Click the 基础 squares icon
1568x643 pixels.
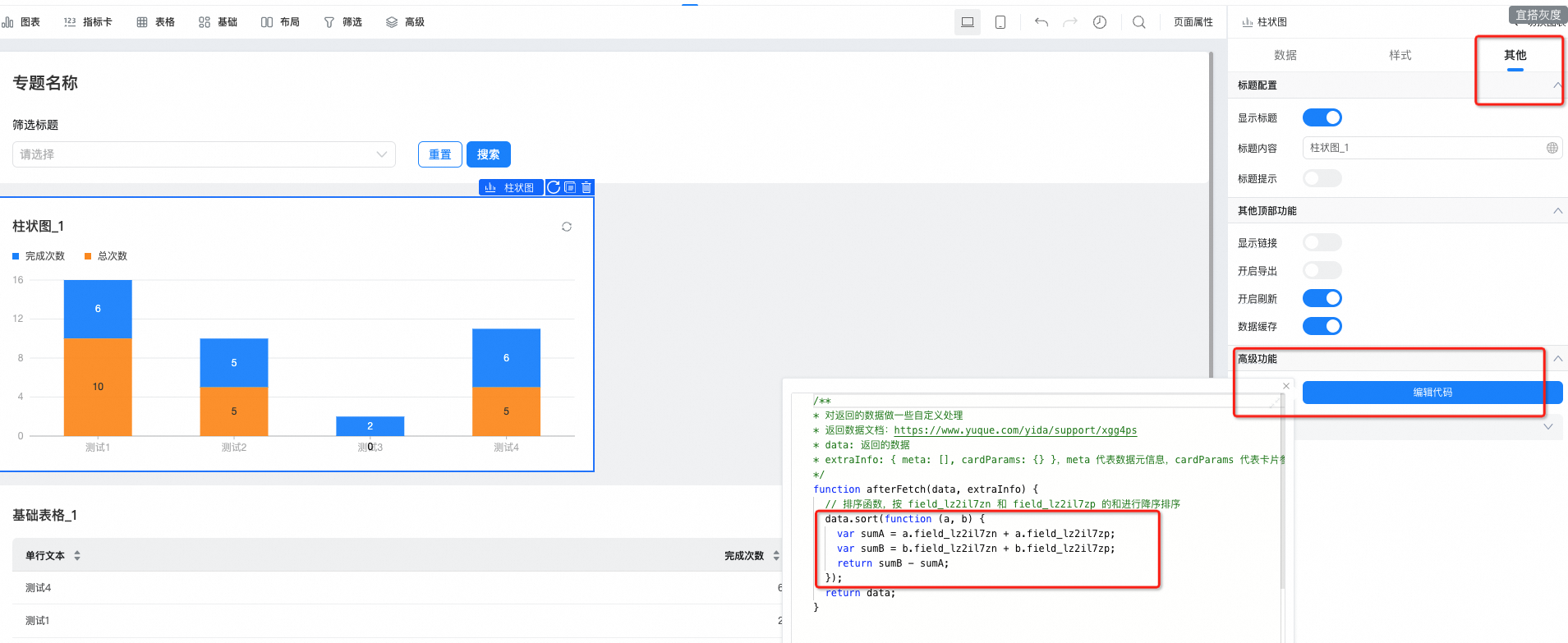[205, 22]
